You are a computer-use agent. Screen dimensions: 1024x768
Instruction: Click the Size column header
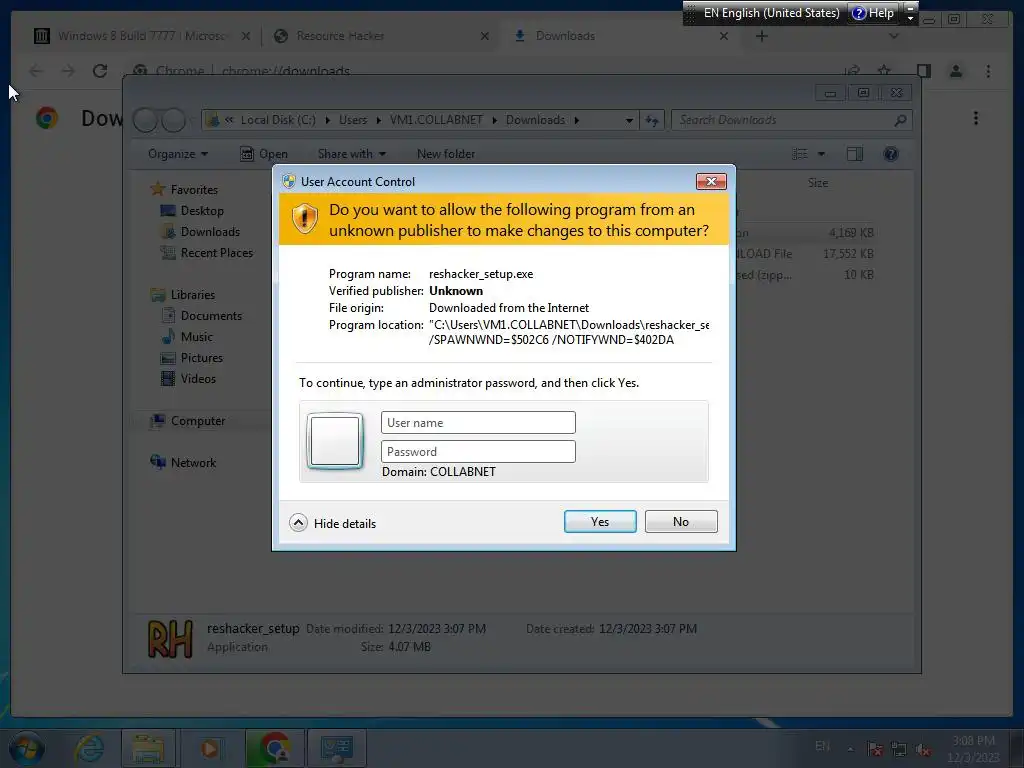(818, 183)
